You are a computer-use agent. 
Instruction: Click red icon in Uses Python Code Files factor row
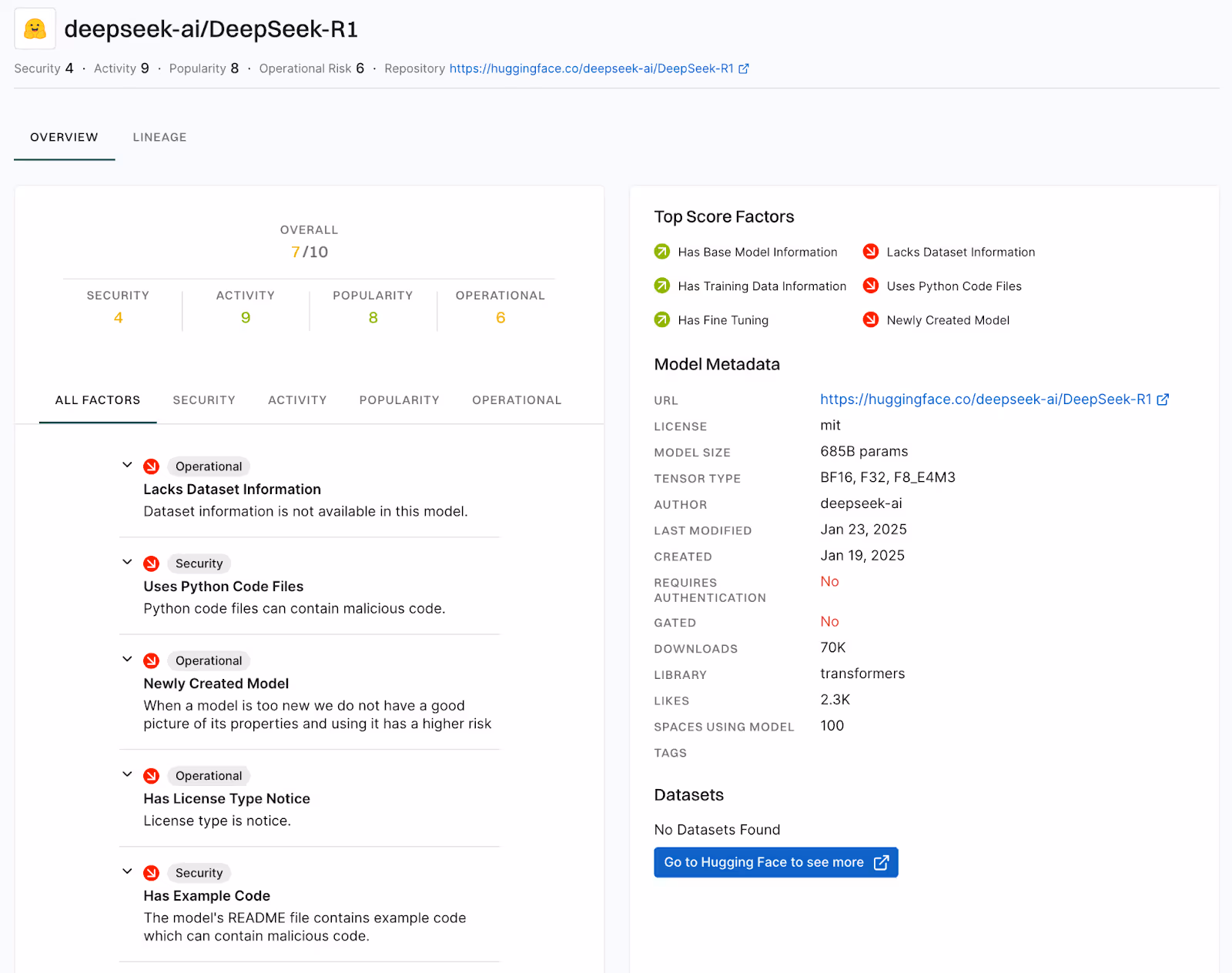152,563
